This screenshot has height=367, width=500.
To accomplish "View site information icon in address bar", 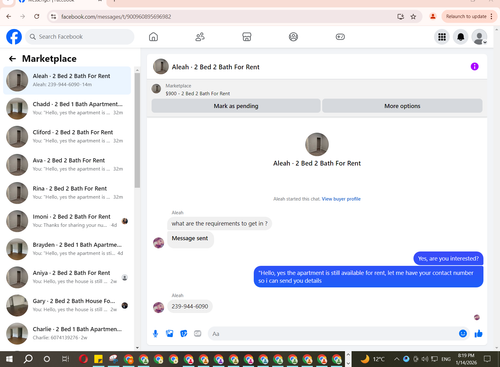I will 53,16.
